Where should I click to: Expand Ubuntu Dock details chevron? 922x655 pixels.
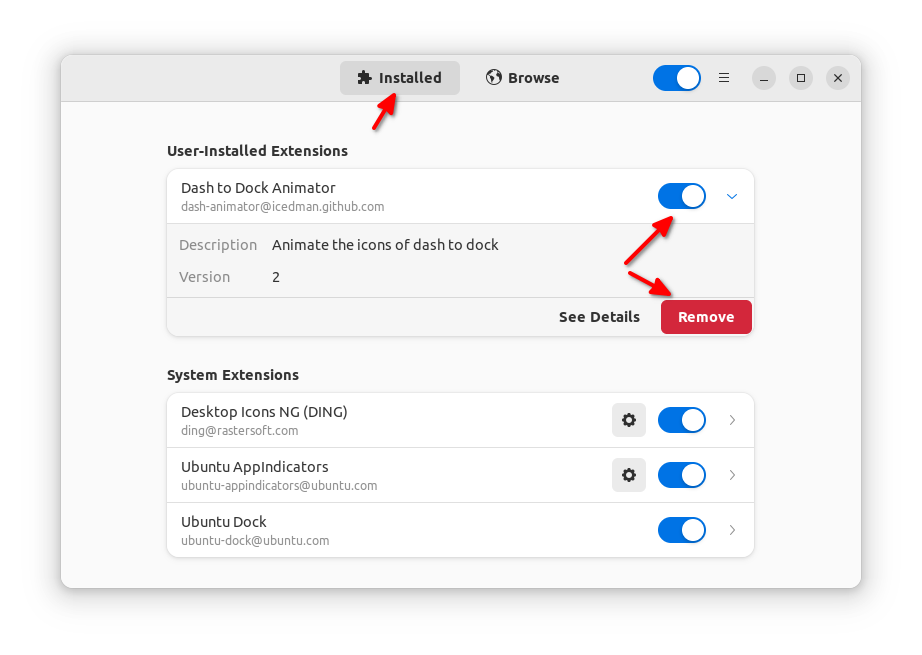tap(732, 530)
